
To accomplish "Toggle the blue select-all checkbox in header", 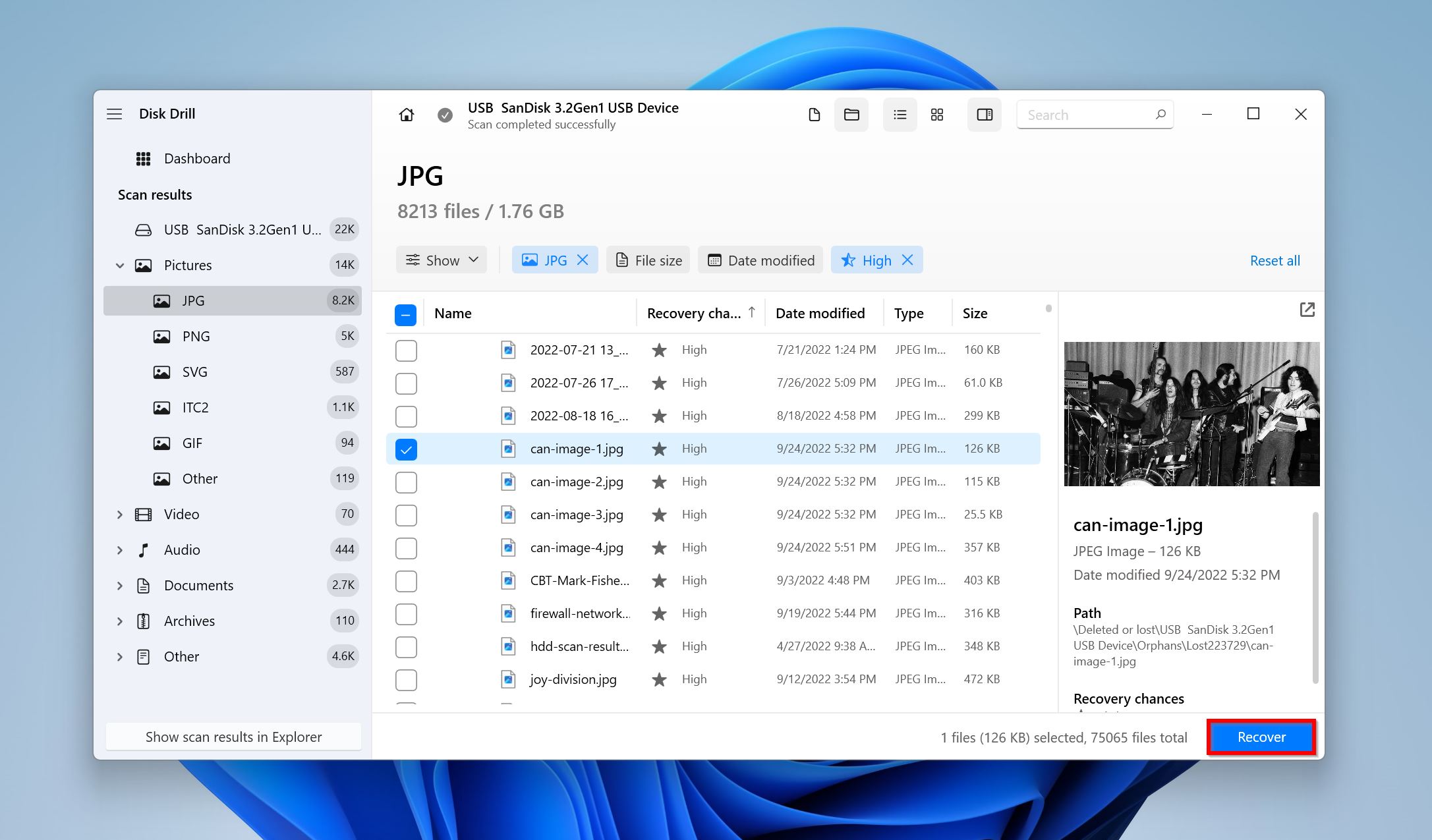I will pos(406,313).
